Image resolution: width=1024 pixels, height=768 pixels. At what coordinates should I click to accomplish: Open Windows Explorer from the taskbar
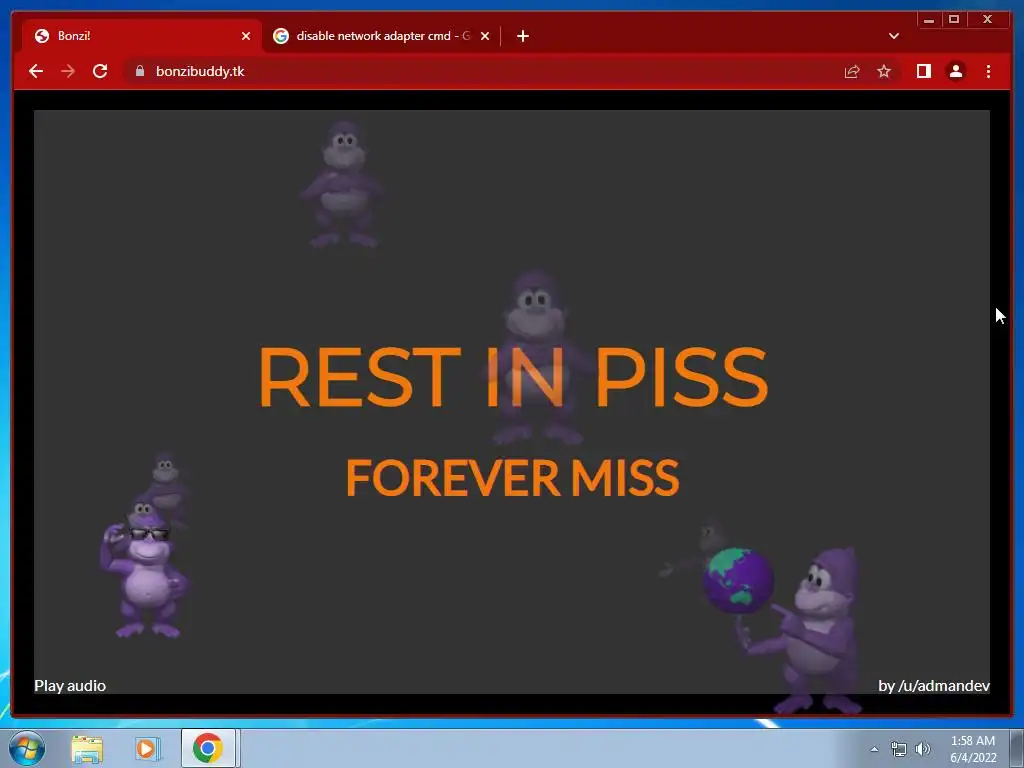[87, 748]
